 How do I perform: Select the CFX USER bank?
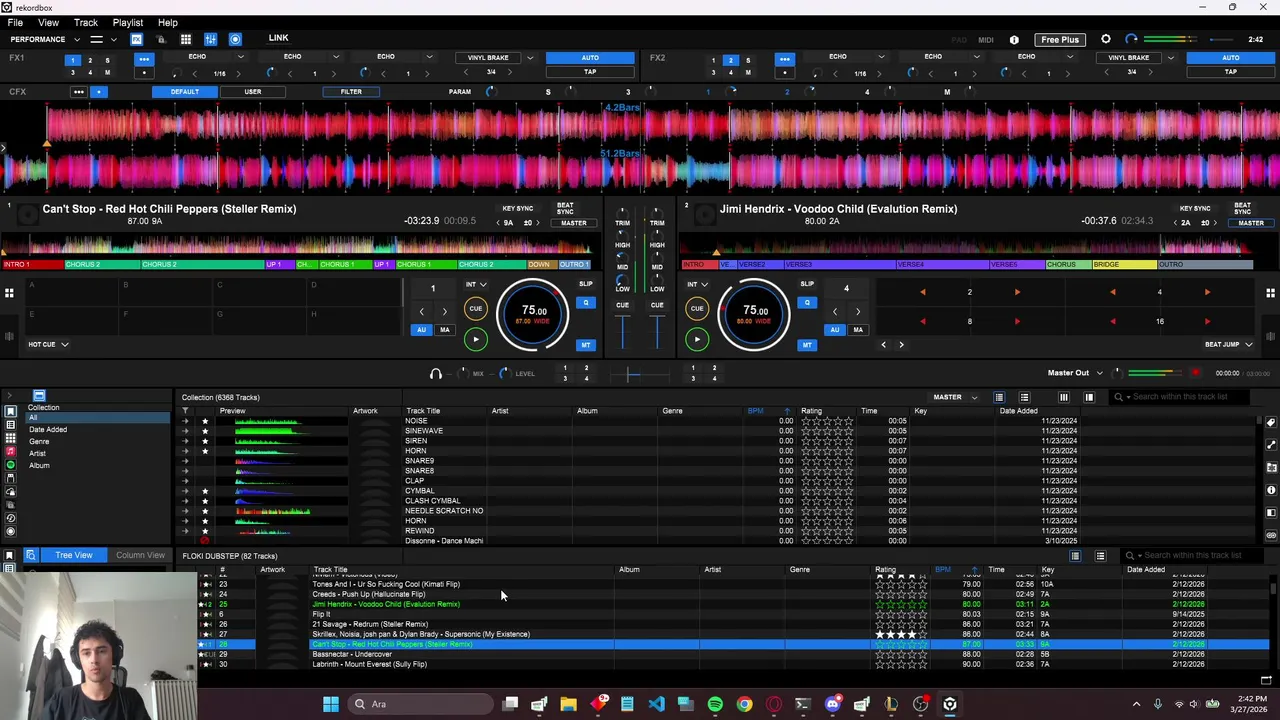coord(253,92)
